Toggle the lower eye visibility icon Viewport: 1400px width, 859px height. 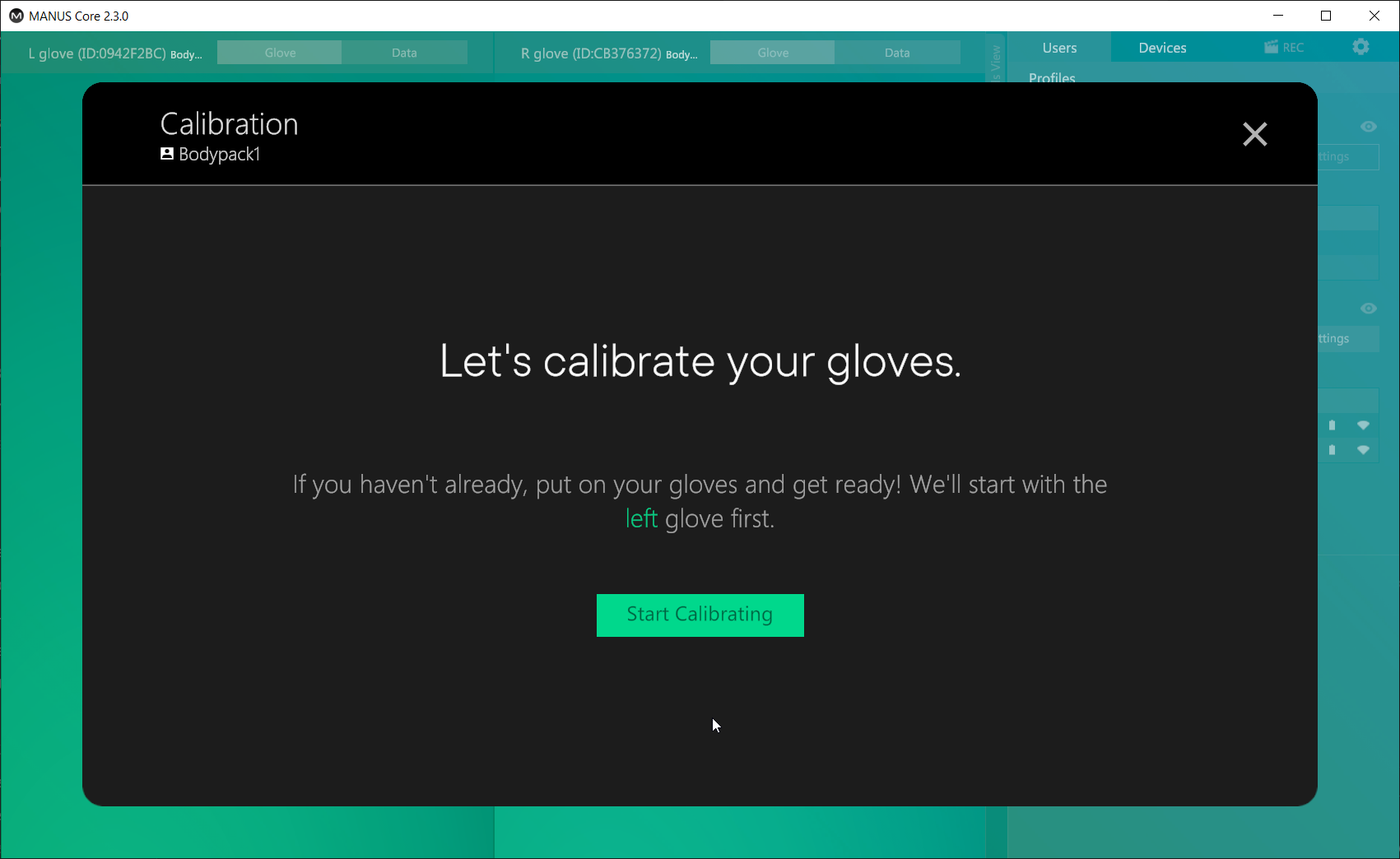click(1369, 309)
